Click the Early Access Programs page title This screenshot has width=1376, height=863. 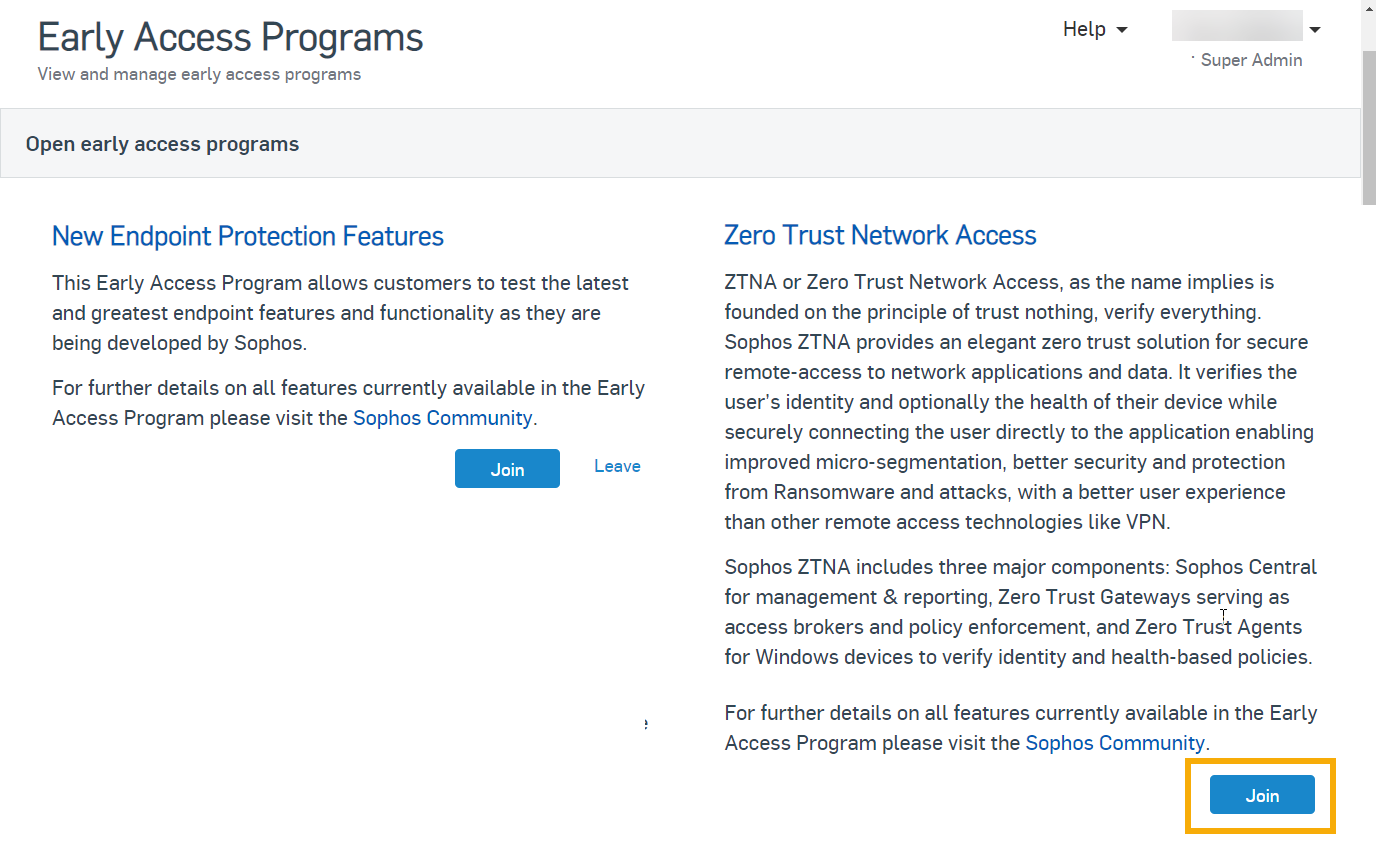230,37
